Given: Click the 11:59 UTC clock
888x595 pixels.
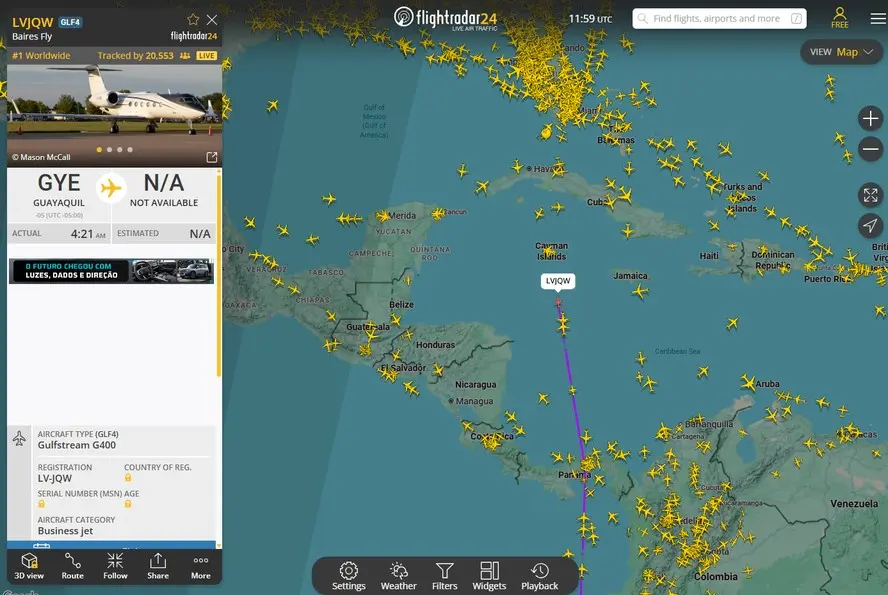Looking at the screenshot, I should click(590, 19).
